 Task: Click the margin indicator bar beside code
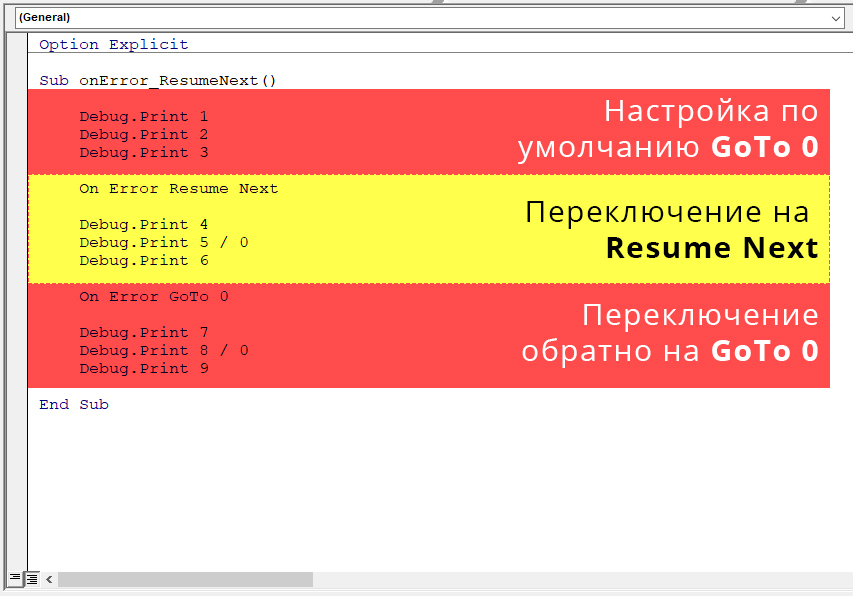click(x=17, y=299)
